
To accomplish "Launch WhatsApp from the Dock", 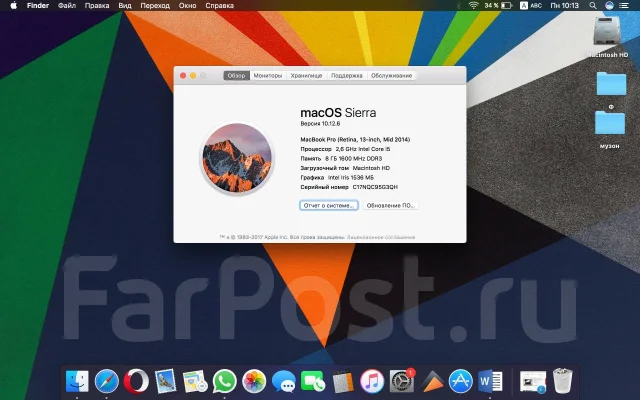I will click(224, 381).
